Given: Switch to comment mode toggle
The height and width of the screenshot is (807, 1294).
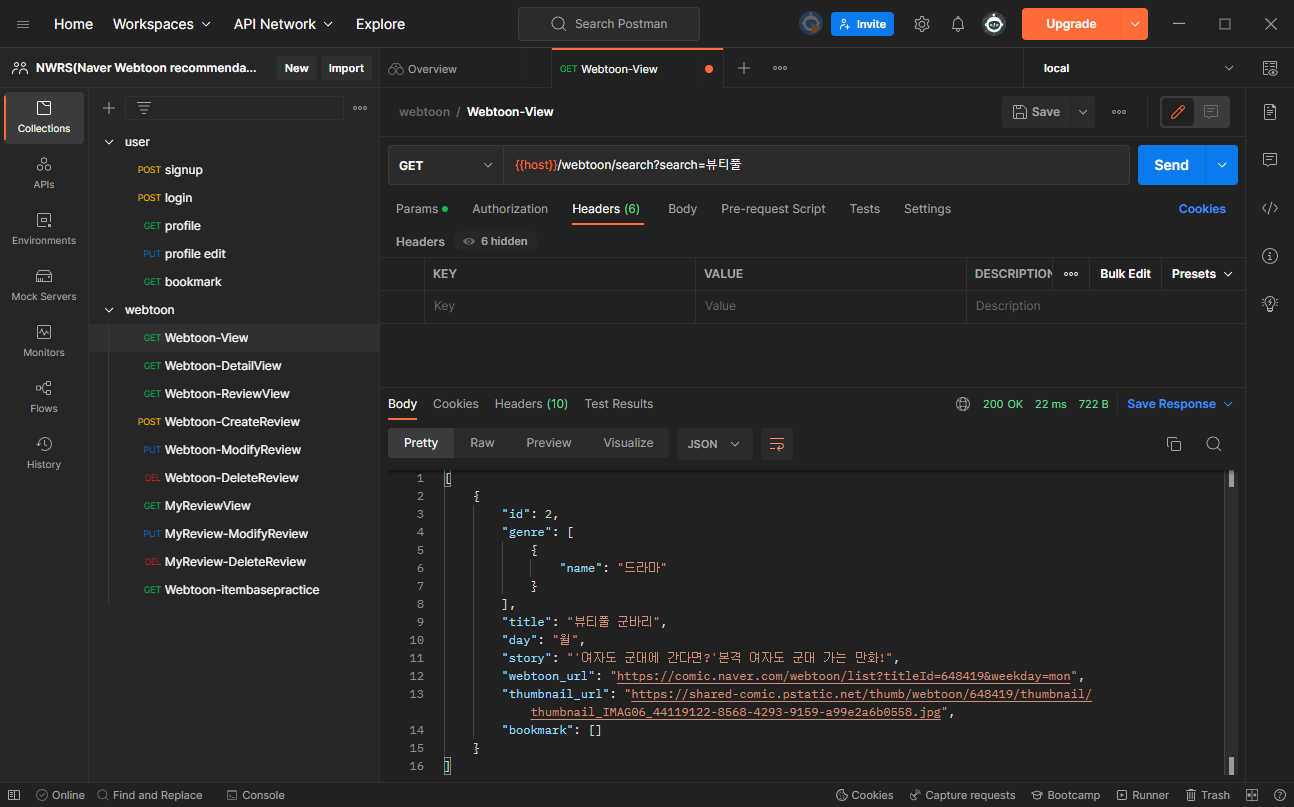Looking at the screenshot, I should [1211, 112].
